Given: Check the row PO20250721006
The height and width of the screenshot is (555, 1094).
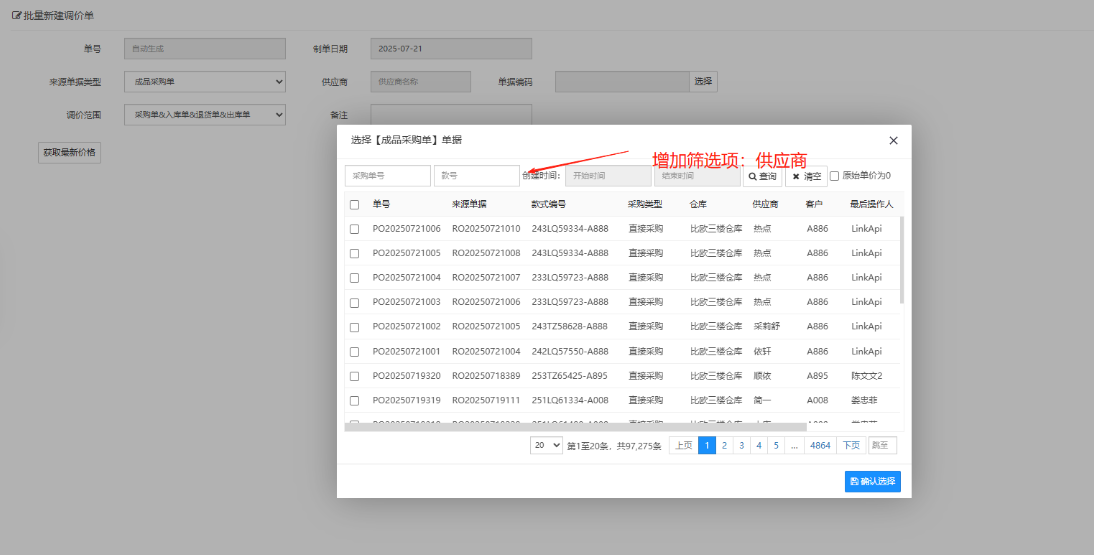Looking at the screenshot, I should (x=354, y=229).
